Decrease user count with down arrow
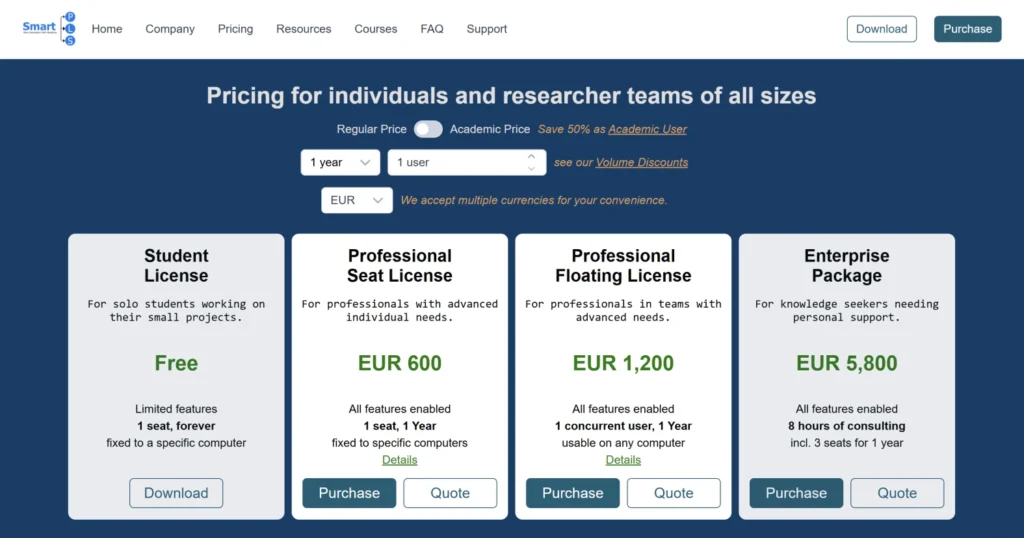The height and width of the screenshot is (538, 1024). pos(532,168)
